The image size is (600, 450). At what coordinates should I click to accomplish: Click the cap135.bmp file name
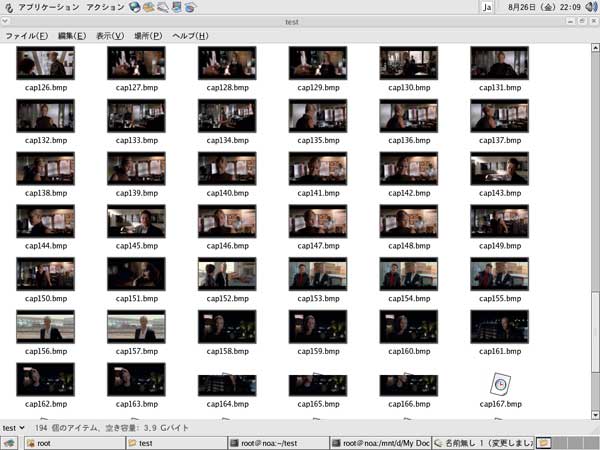pos(318,140)
